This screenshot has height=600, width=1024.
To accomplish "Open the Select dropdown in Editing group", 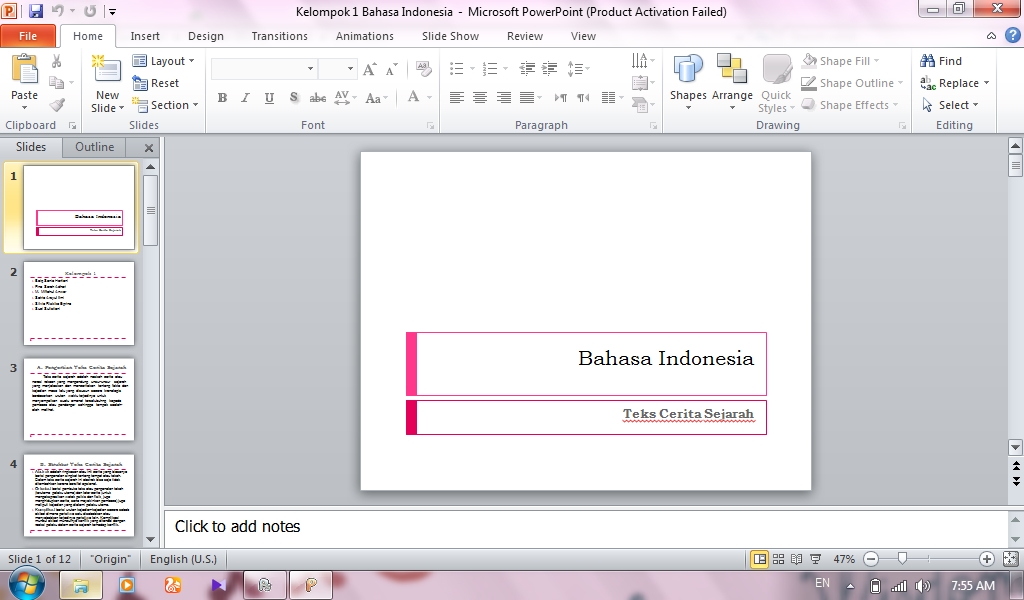I will pyautogui.click(x=951, y=105).
